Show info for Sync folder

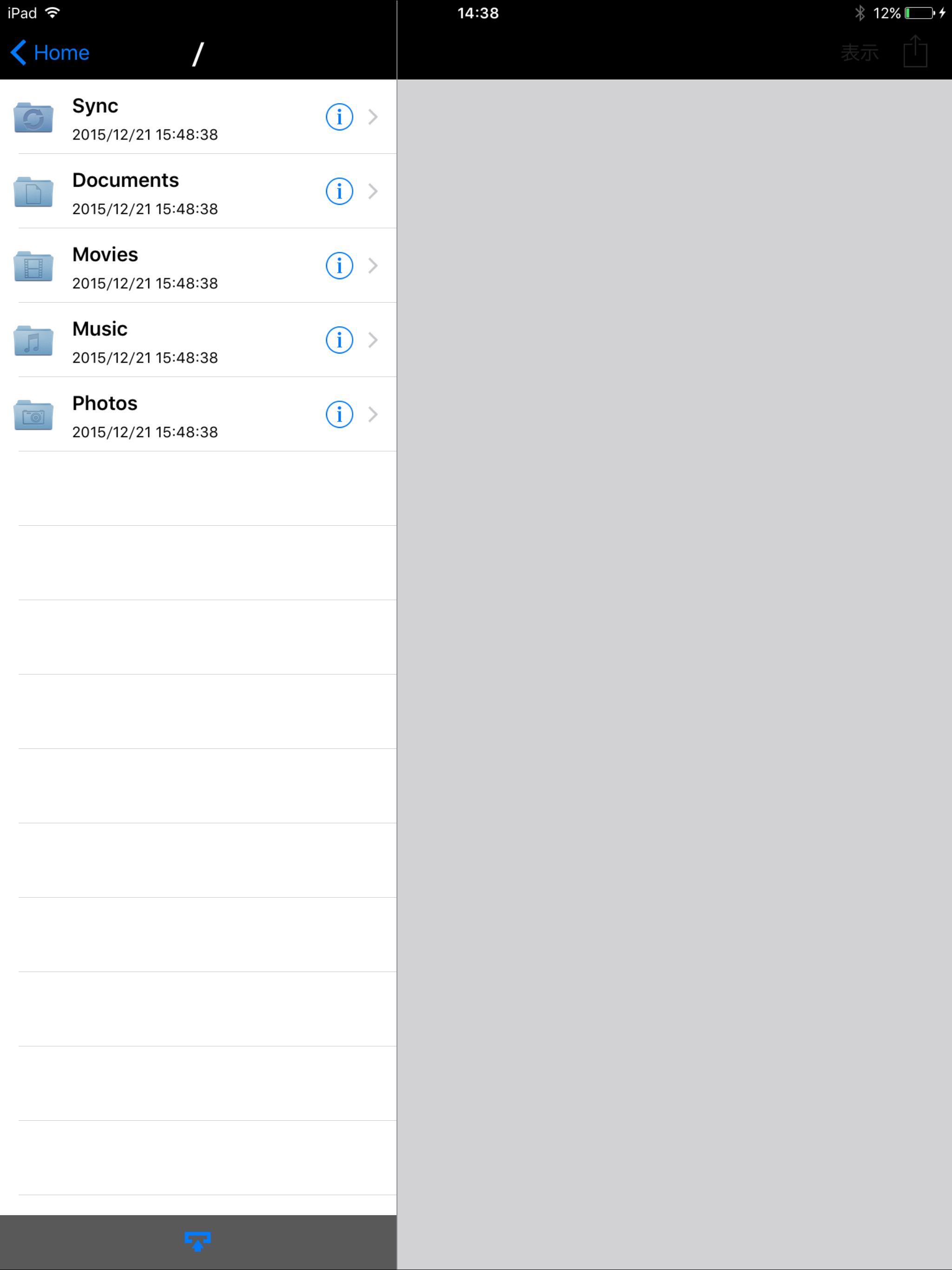coord(339,117)
